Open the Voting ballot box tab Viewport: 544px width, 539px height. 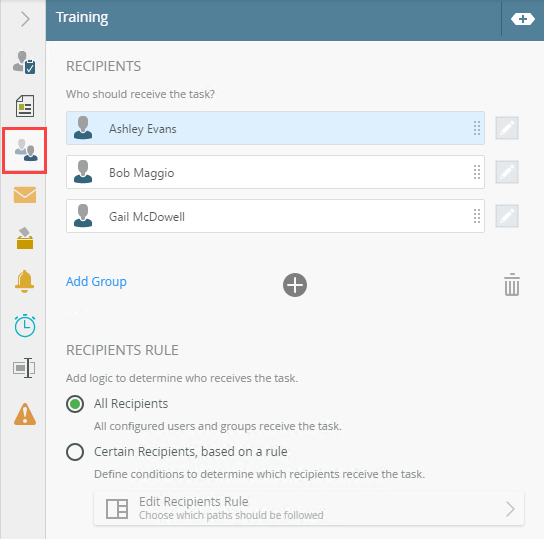pyautogui.click(x=25, y=238)
